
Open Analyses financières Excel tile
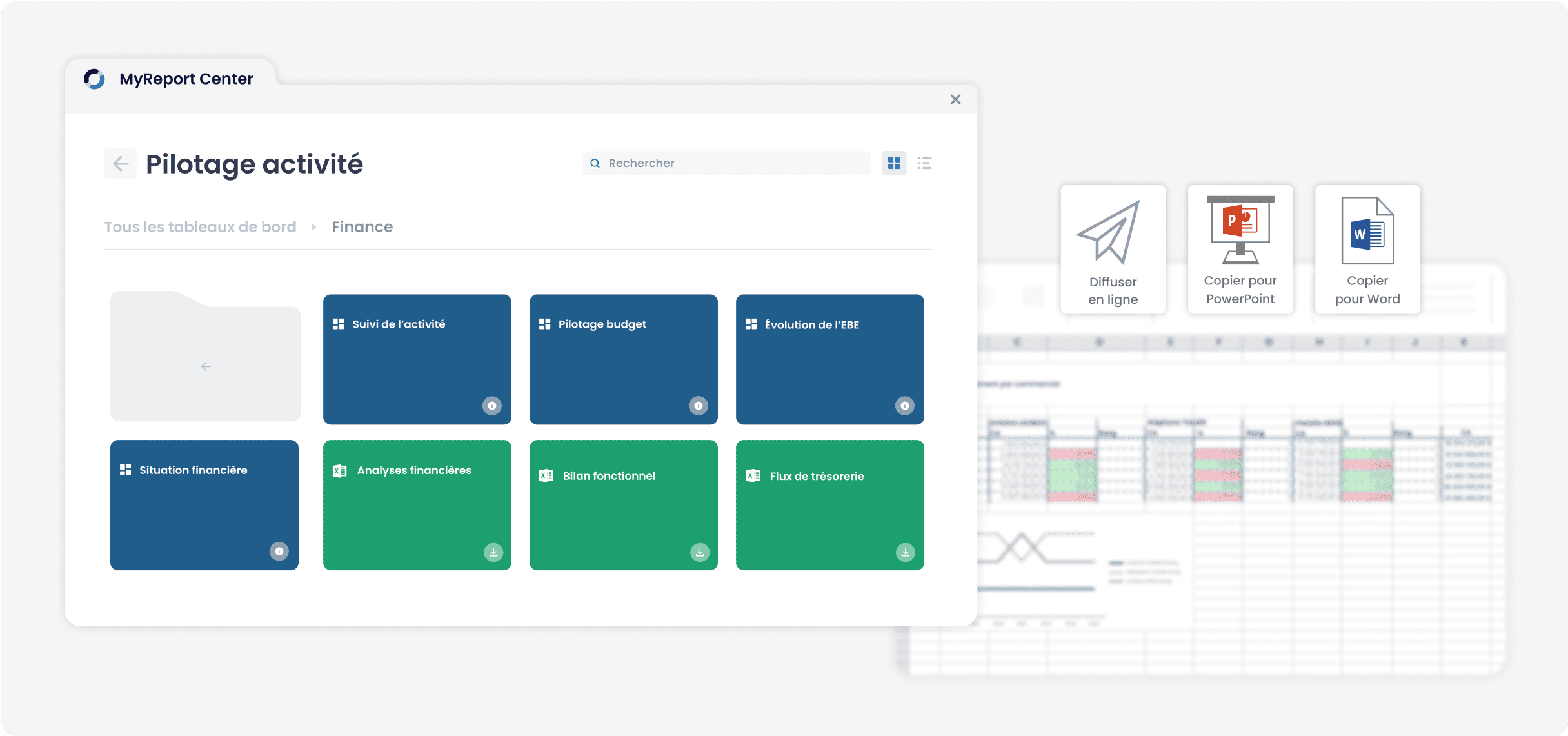417,505
